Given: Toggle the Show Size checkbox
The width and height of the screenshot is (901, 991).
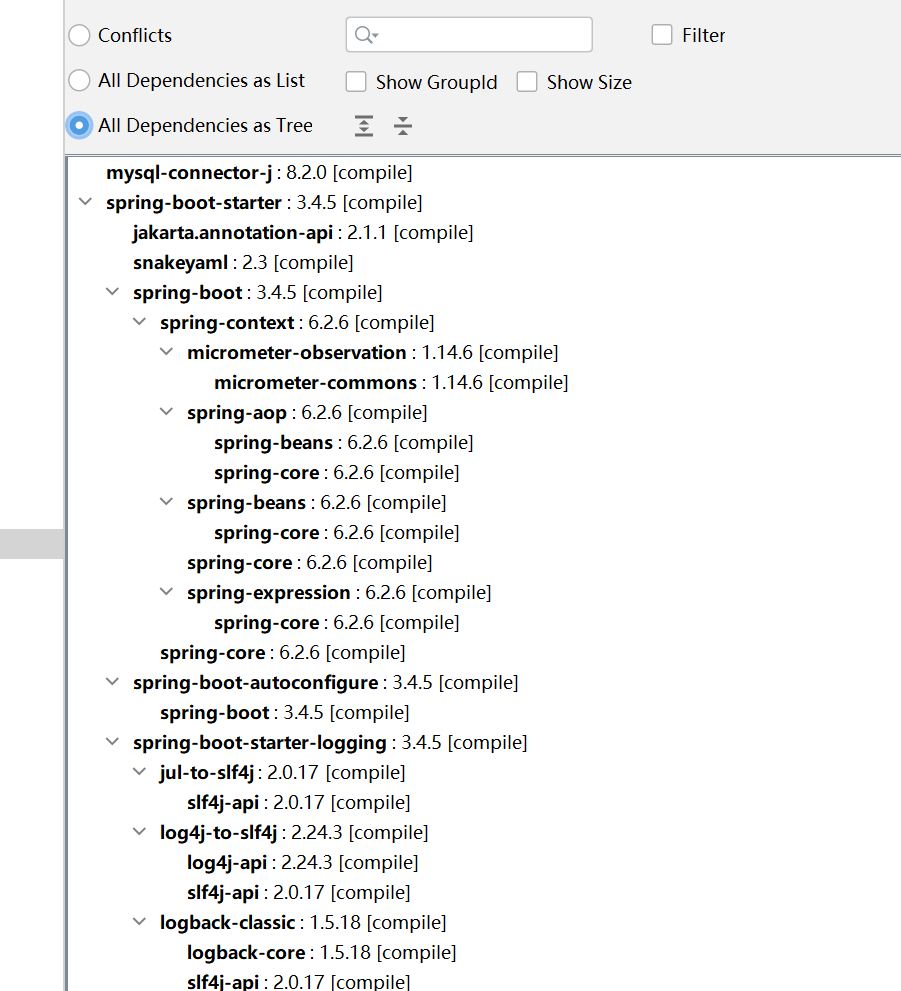Looking at the screenshot, I should (527, 82).
